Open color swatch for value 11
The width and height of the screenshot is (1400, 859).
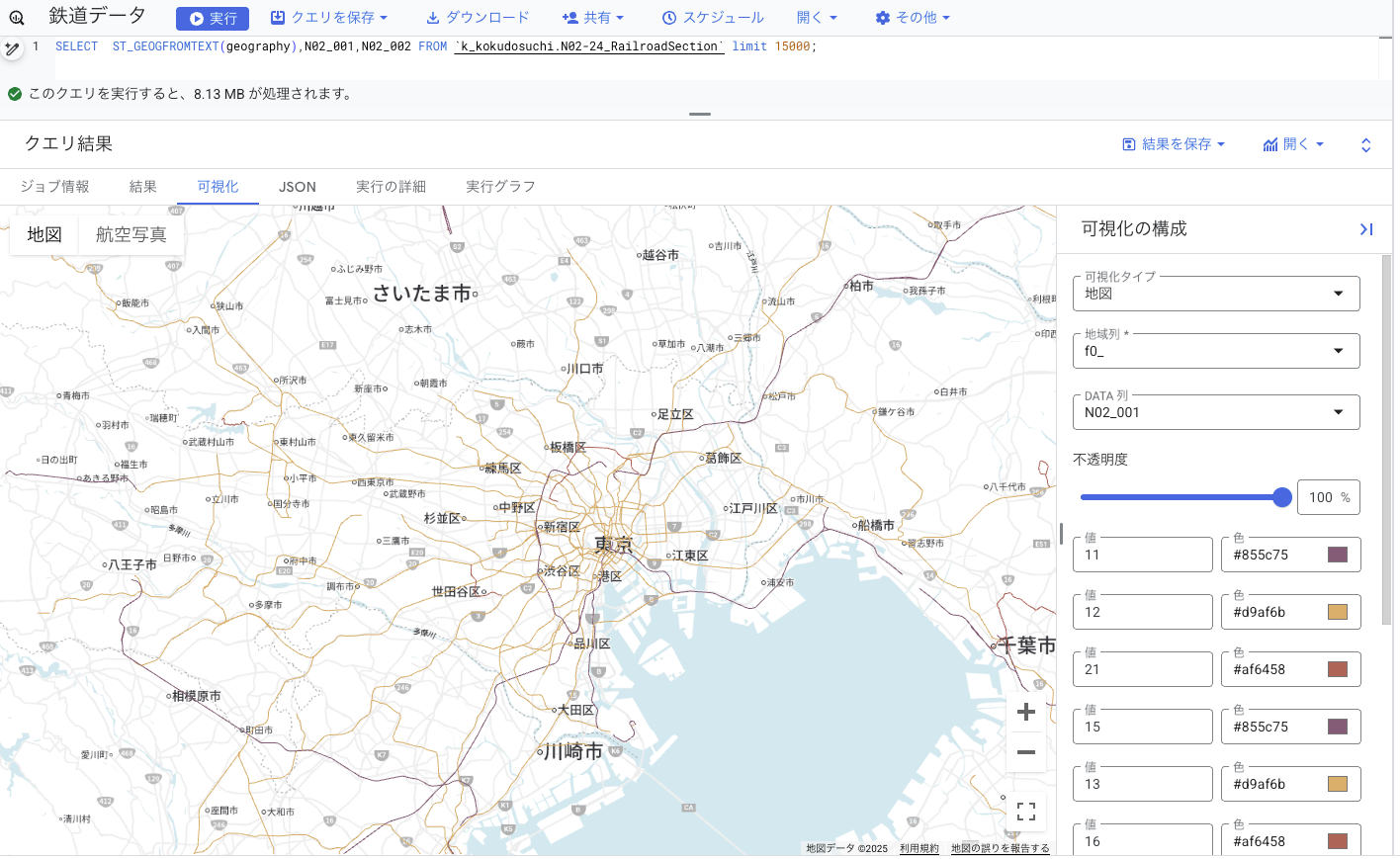[1338, 555]
